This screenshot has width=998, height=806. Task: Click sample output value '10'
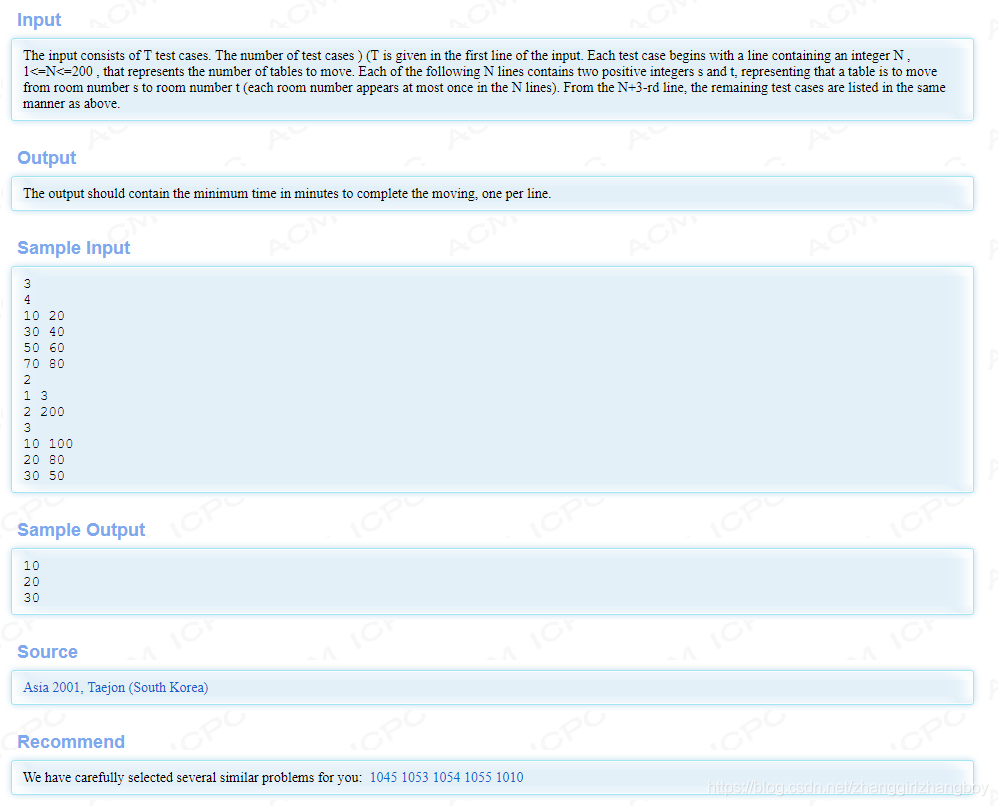tap(31, 566)
